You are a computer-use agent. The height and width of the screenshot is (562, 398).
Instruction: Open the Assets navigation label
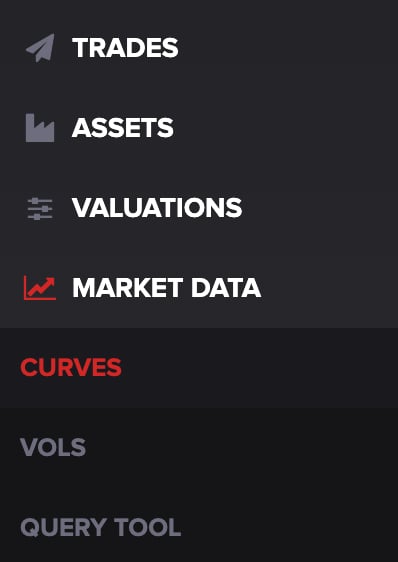(x=123, y=128)
